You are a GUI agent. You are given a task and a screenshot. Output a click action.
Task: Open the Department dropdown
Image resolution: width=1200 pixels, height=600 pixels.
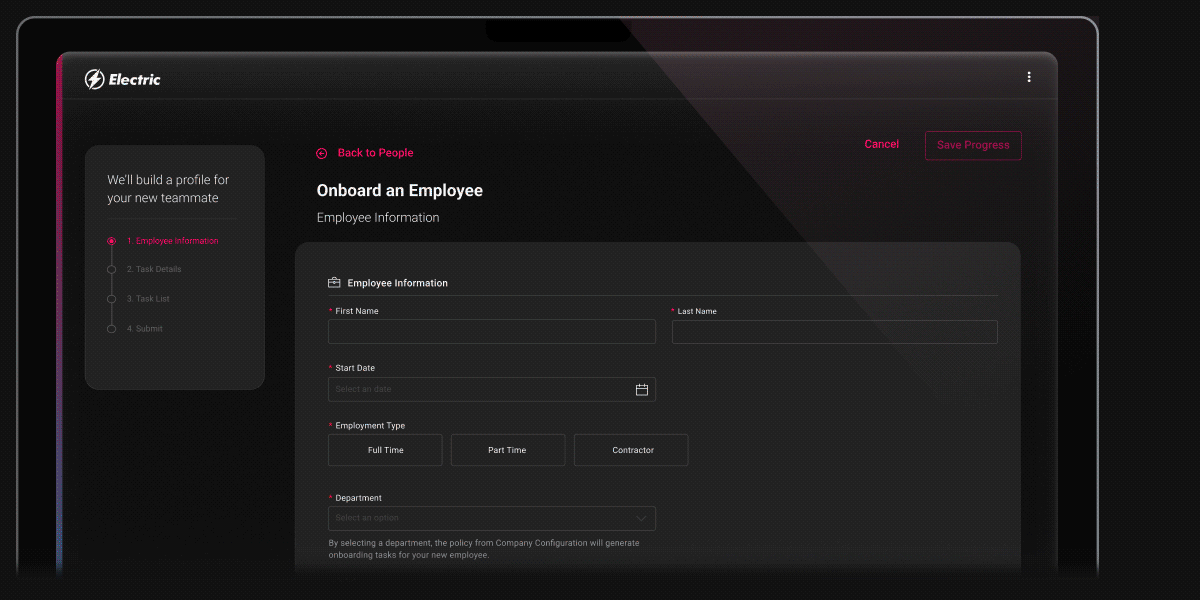tap(492, 518)
